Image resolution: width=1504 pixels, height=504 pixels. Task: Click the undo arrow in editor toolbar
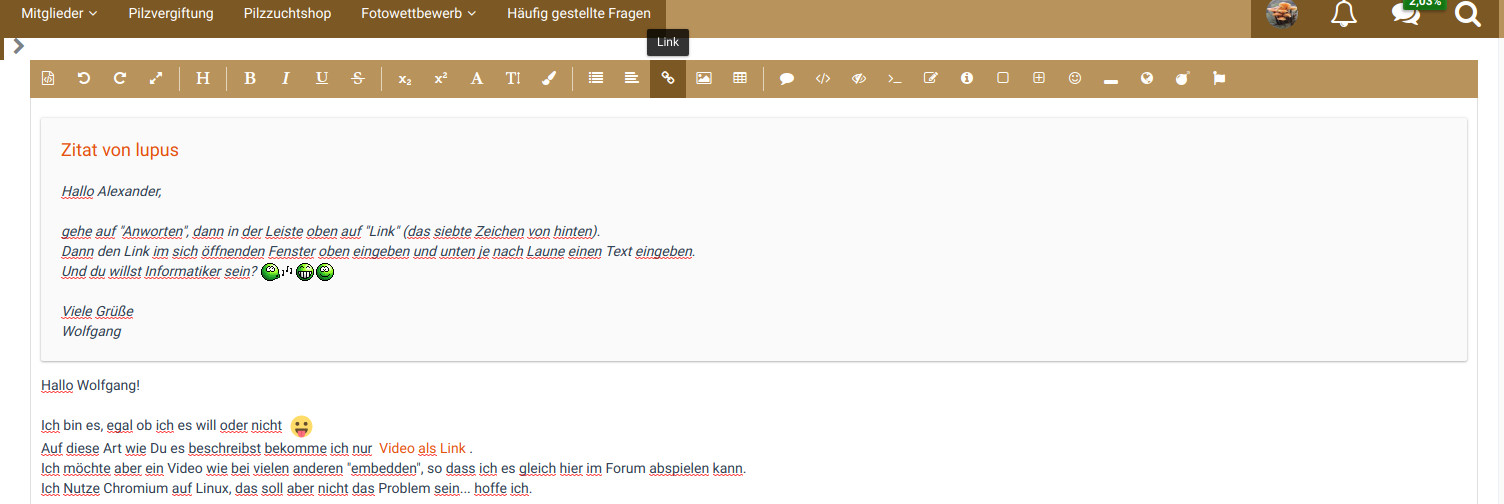coord(84,78)
